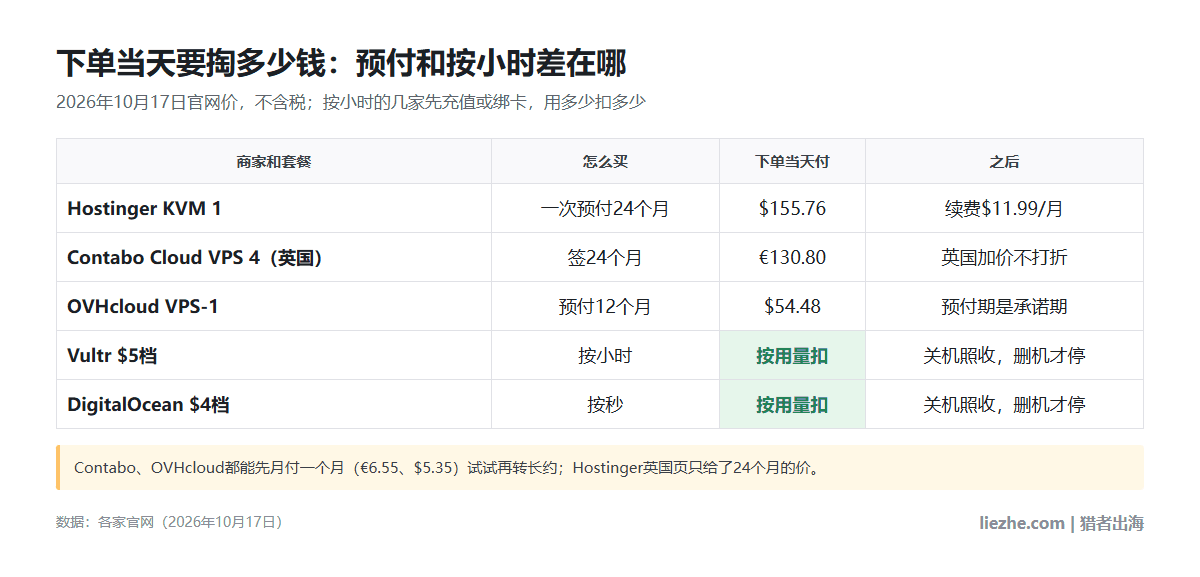Click 关机照收，删机才停 in the Vultr row

point(1004,356)
